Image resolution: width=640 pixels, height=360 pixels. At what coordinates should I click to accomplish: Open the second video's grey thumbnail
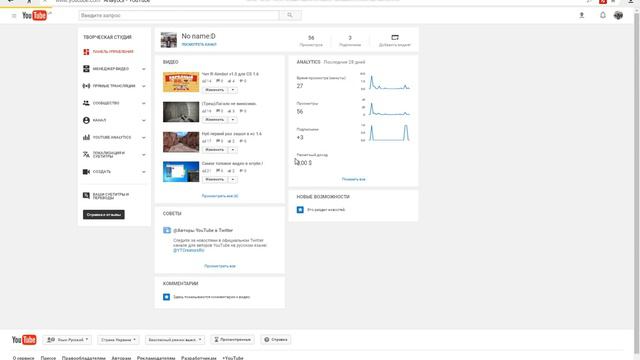(181, 112)
